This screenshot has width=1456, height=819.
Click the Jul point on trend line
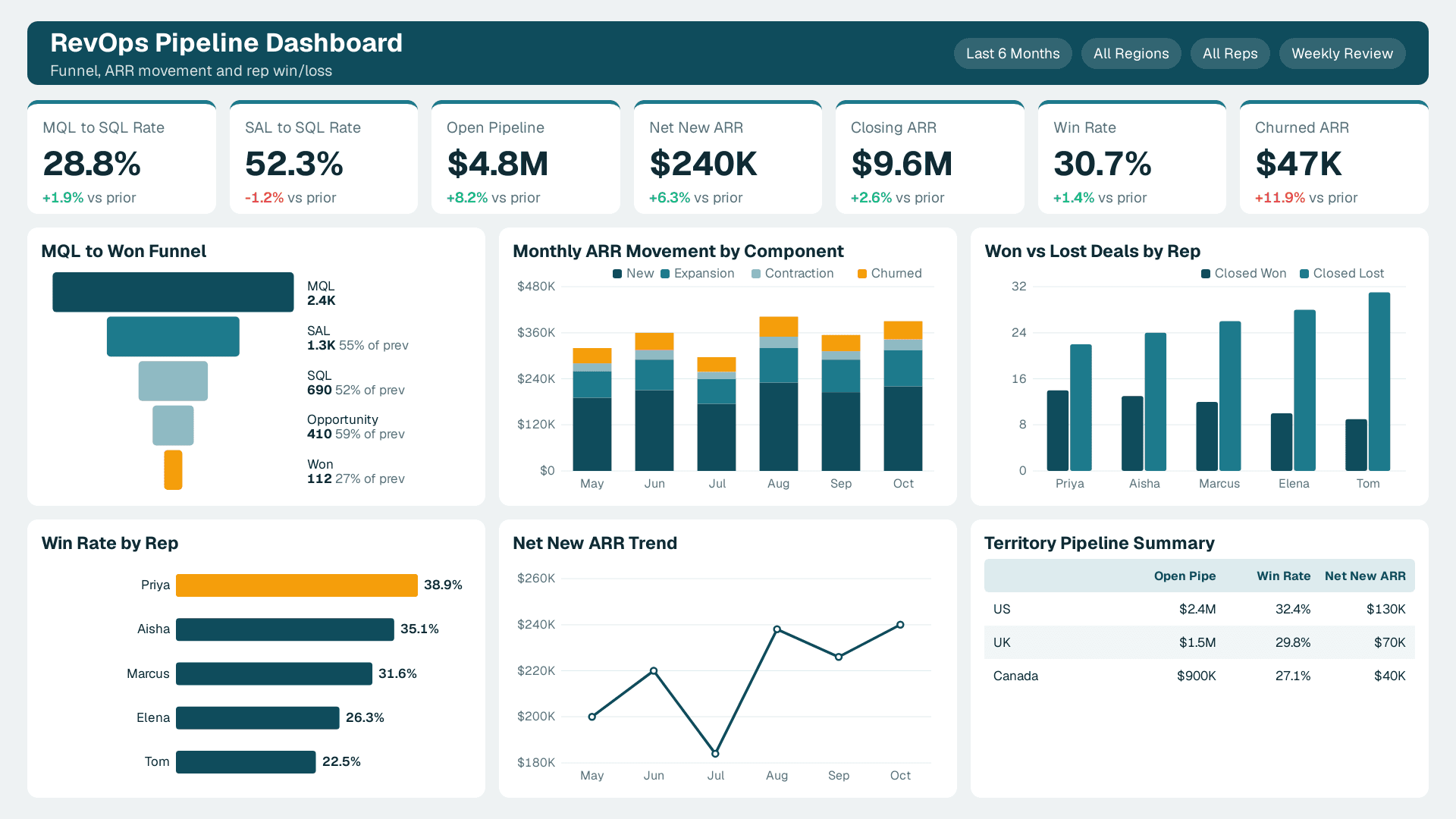point(715,754)
